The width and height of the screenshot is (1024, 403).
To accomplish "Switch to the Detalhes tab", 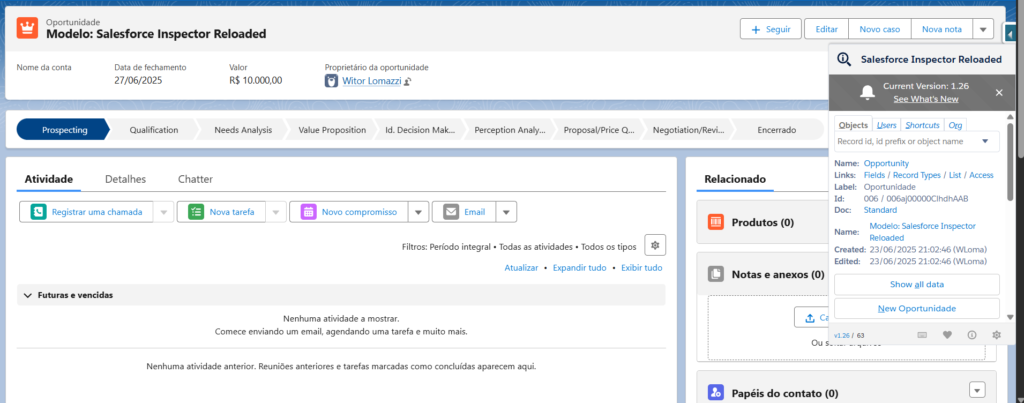I will click(x=125, y=179).
